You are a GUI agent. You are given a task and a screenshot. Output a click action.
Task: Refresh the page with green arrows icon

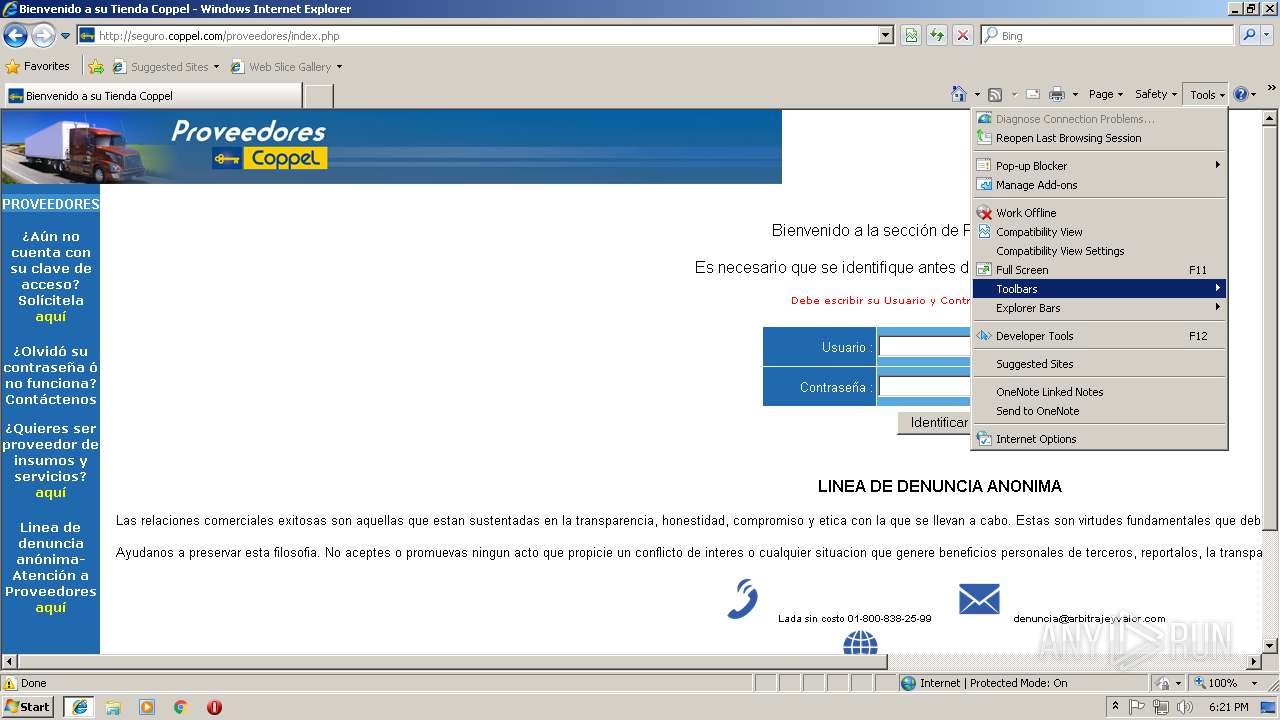pos(937,35)
